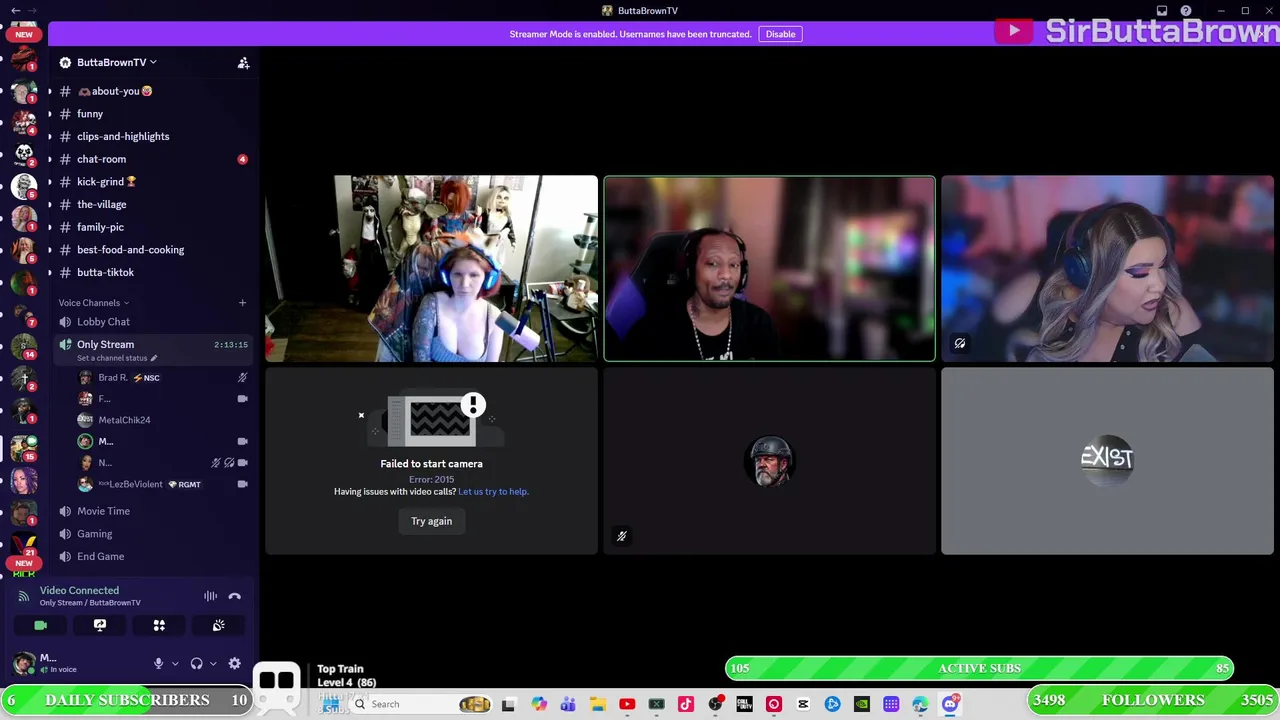Image resolution: width=1280 pixels, height=720 pixels.
Task: Open microphone input options arrow
Action: tap(175, 663)
